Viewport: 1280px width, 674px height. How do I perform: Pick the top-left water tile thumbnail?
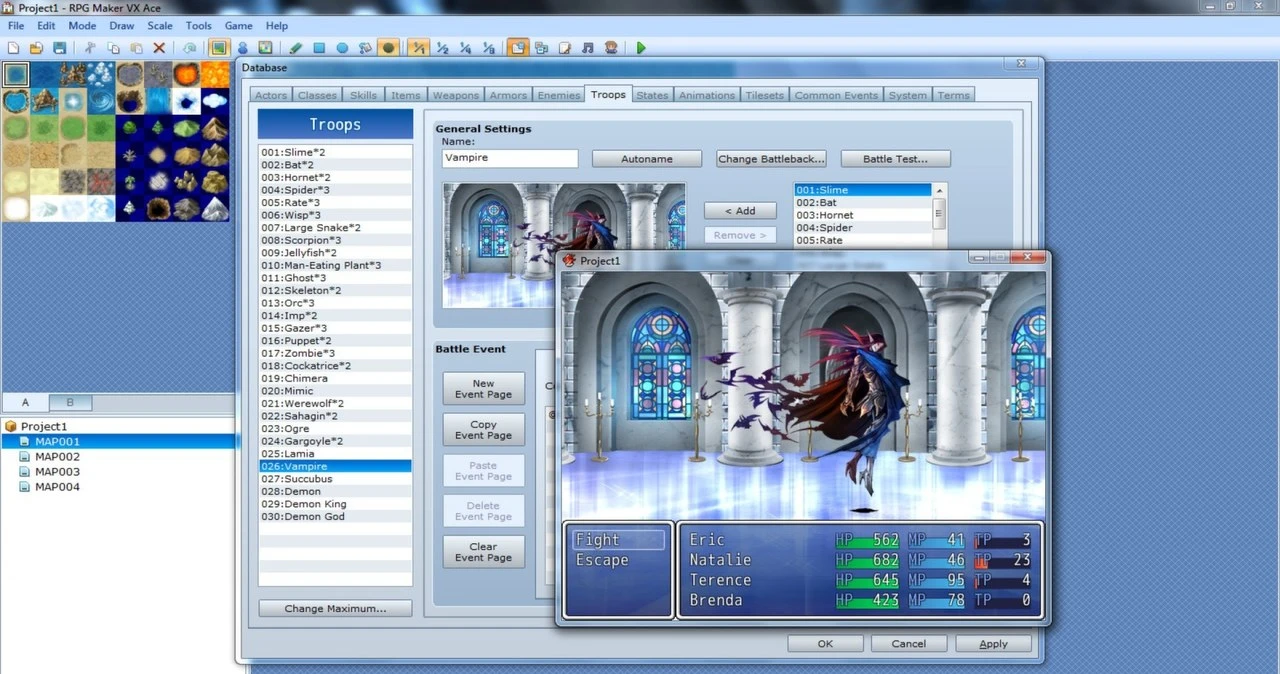pos(15,74)
